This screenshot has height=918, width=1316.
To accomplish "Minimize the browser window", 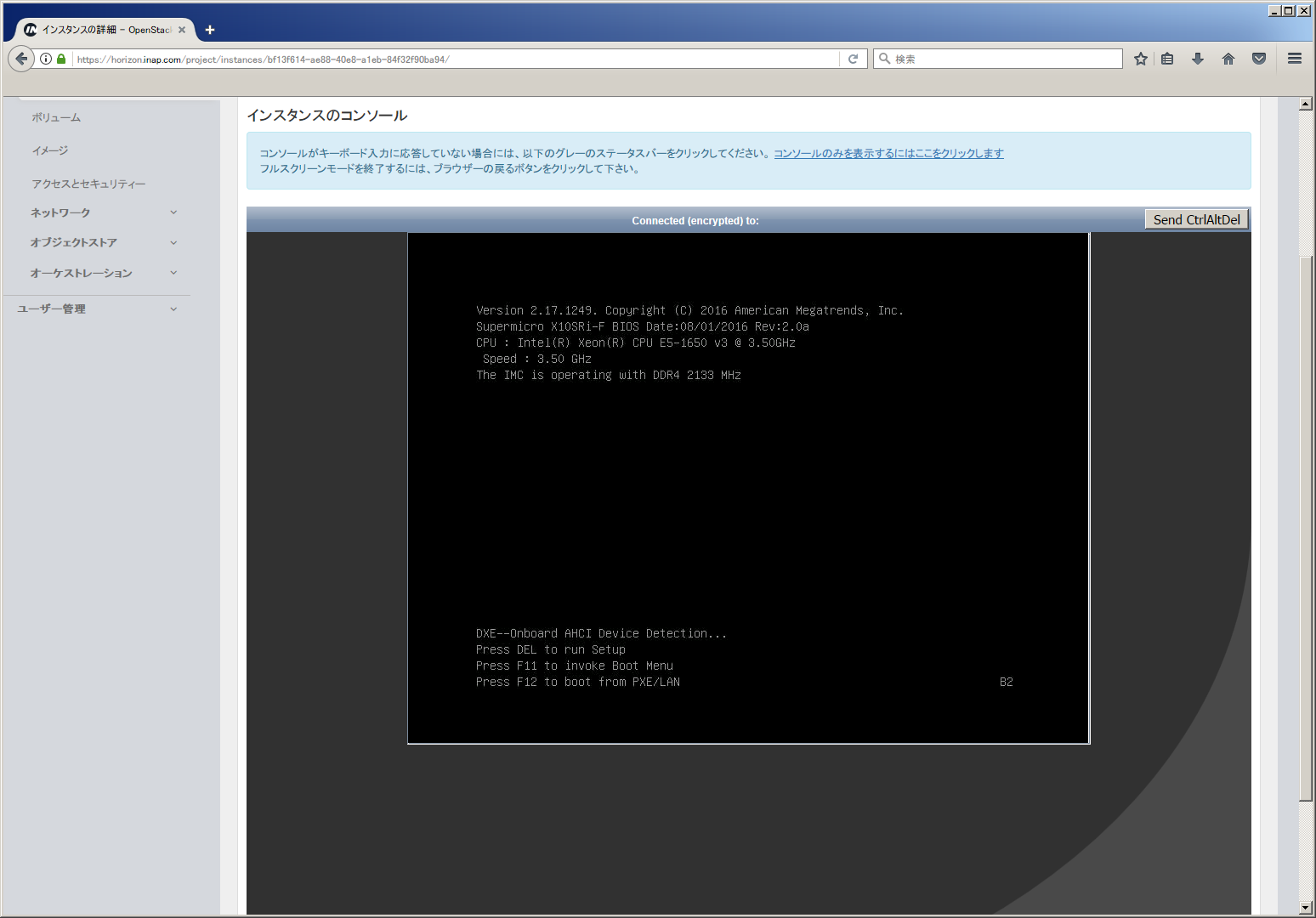I will 1274,10.
